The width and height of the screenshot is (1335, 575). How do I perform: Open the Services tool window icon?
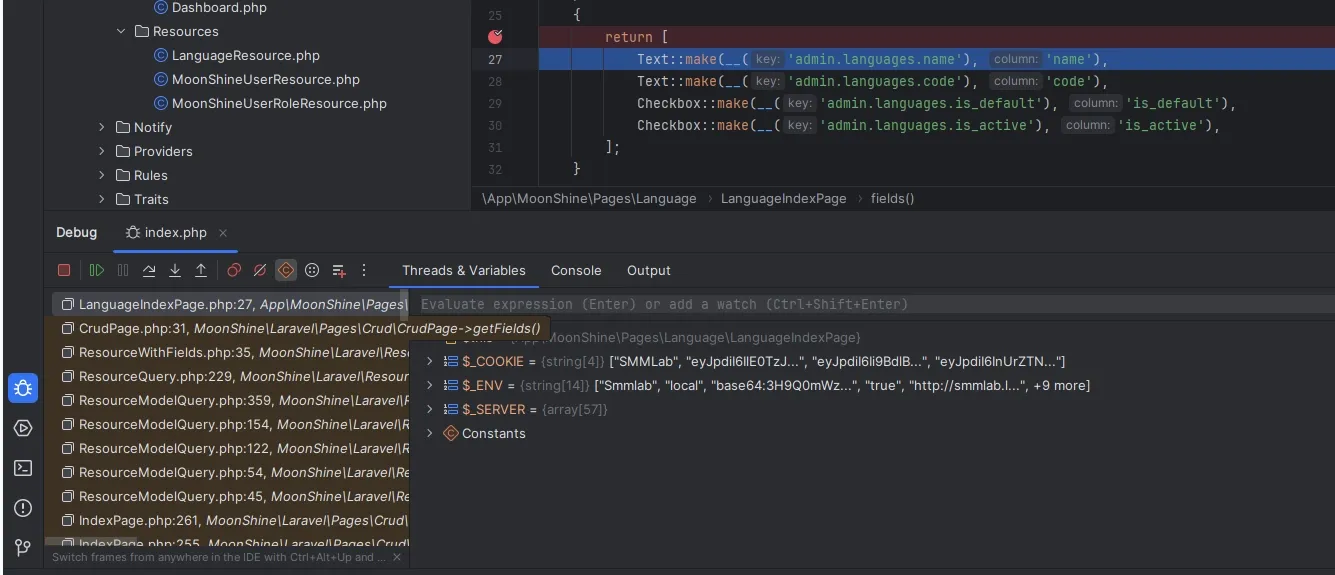(x=23, y=428)
